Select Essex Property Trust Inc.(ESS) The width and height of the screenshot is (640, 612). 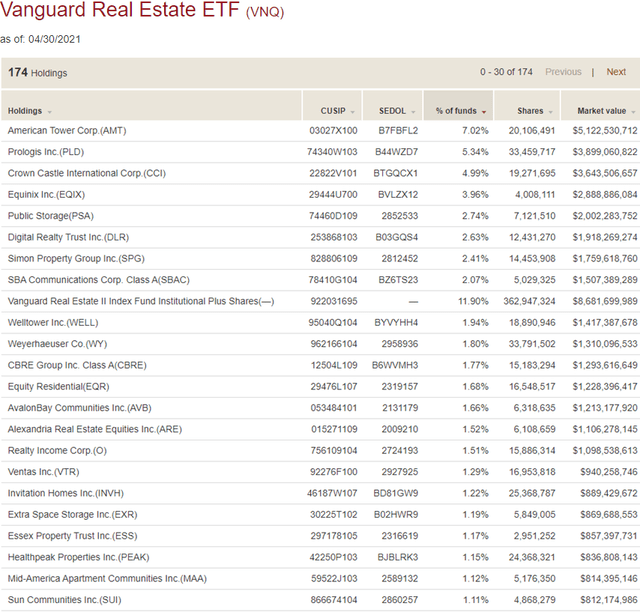72,536
